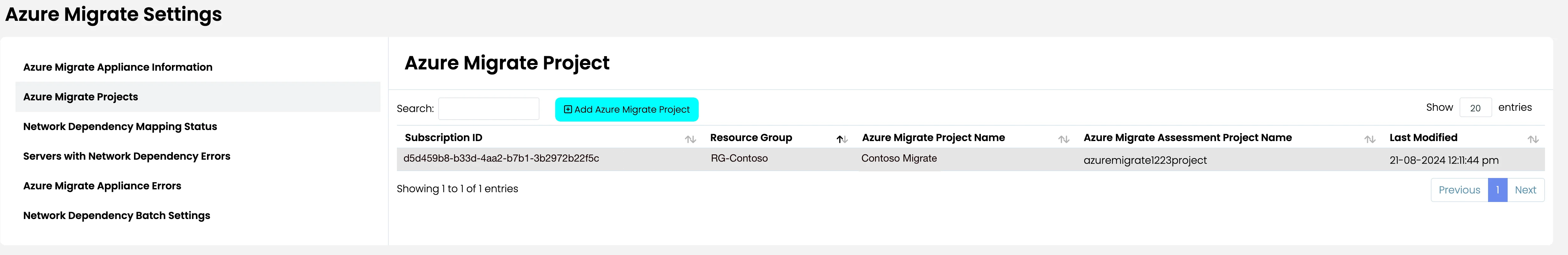Open the Show entries count selector
This screenshot has height=255, width=1568.
[1475, 108]
